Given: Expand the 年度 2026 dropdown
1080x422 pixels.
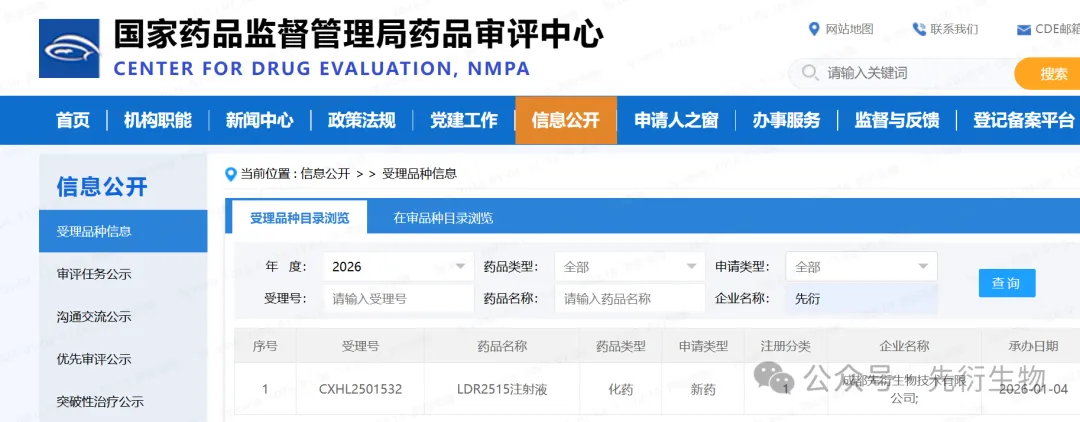Looking at the screenshot, I should click(460, 267).
